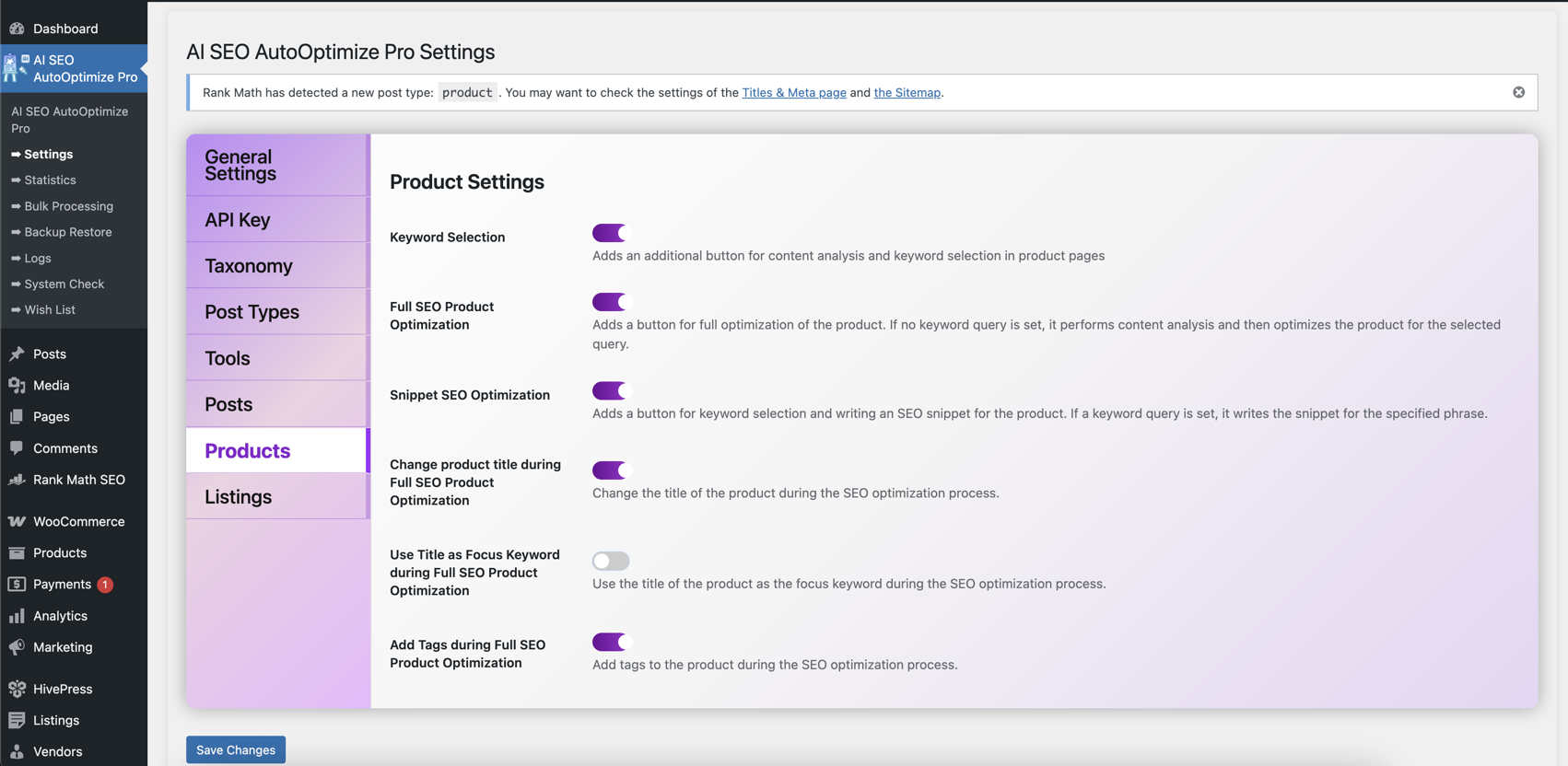Click the Comments bubble icon
This screenshot has width=1568, height=766.
click(17, 447)
